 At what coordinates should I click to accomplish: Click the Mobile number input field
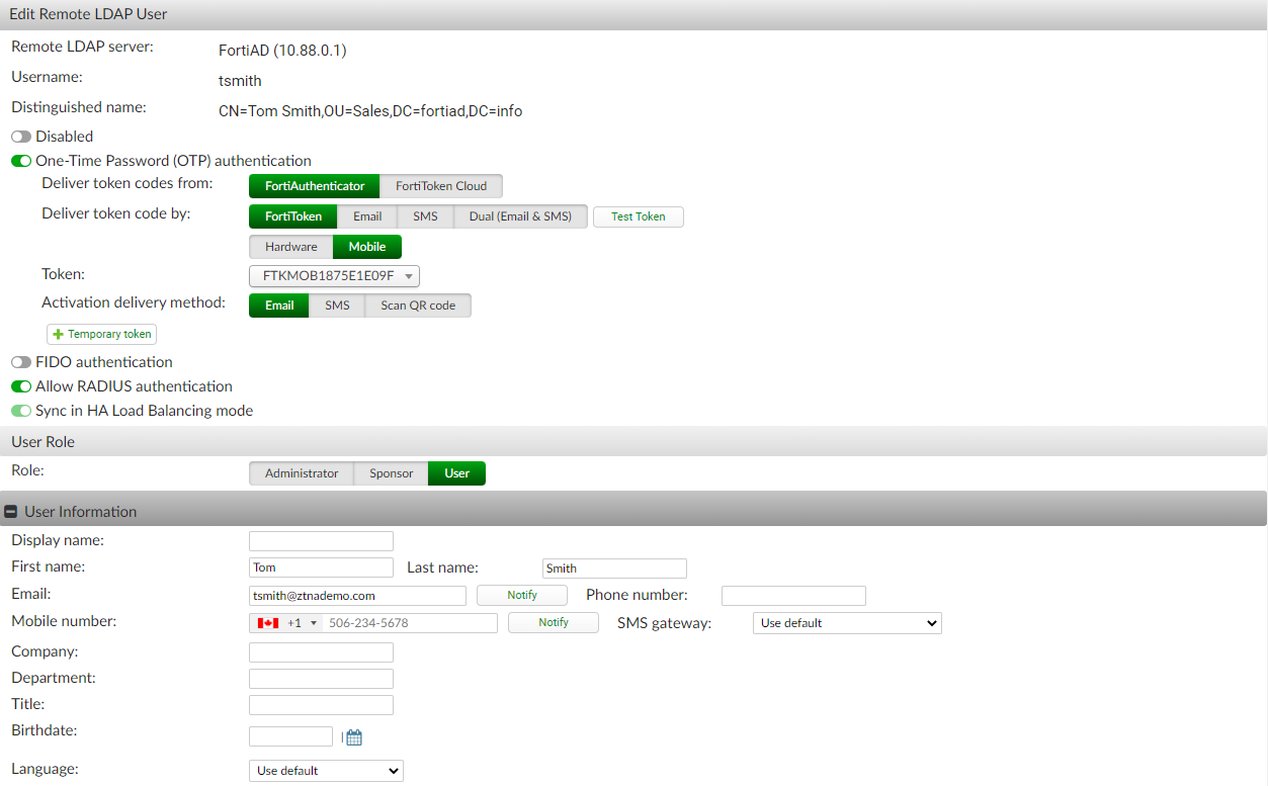pyautogui.click(x=410, y=623)
